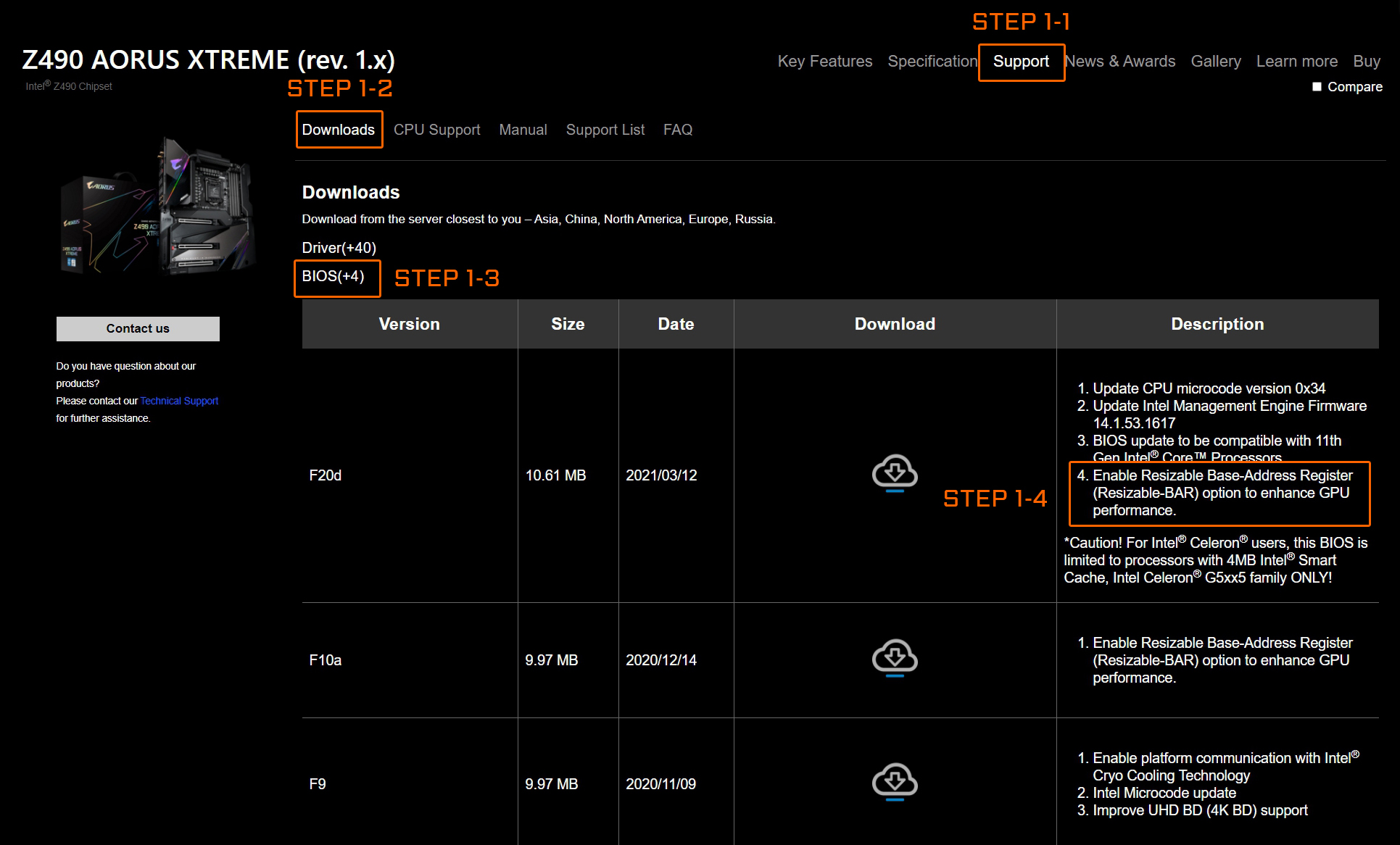Click "Update CPU microcode version 0x34" text

coord(1209,388)
